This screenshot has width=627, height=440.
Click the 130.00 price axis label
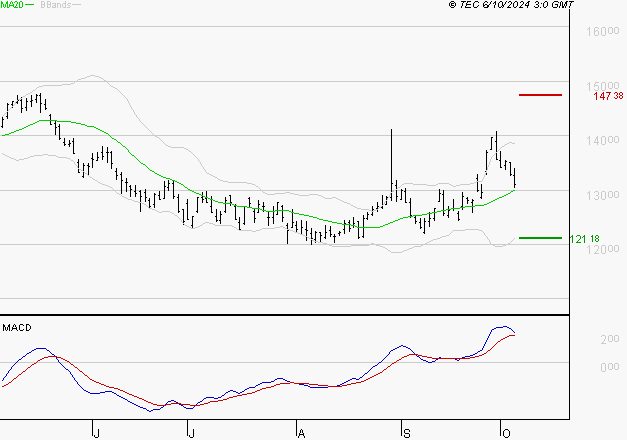tap(603, 195)
